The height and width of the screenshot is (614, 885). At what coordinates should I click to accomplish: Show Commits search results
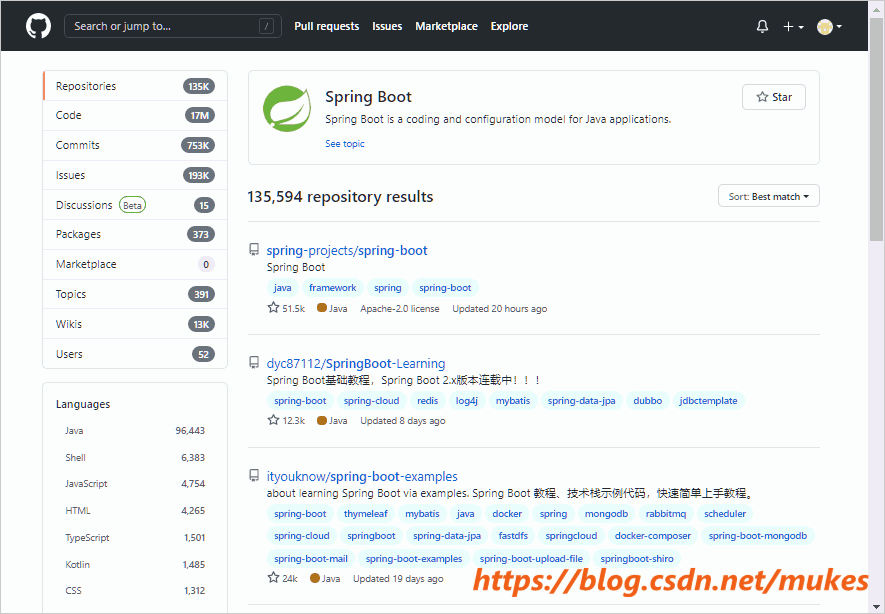click(135, 145)
